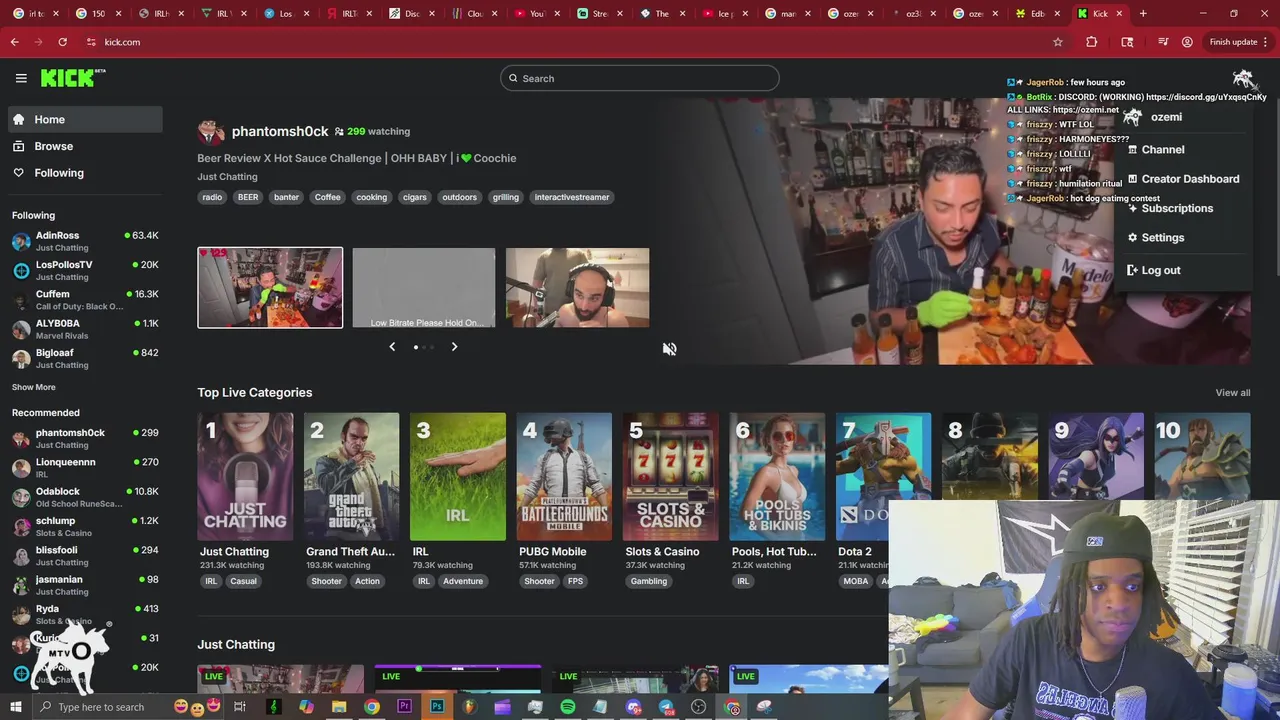The width and height of the screenshot is (1280, 720).
Task: Open Task View on taskbar
Action: [240, 707]
